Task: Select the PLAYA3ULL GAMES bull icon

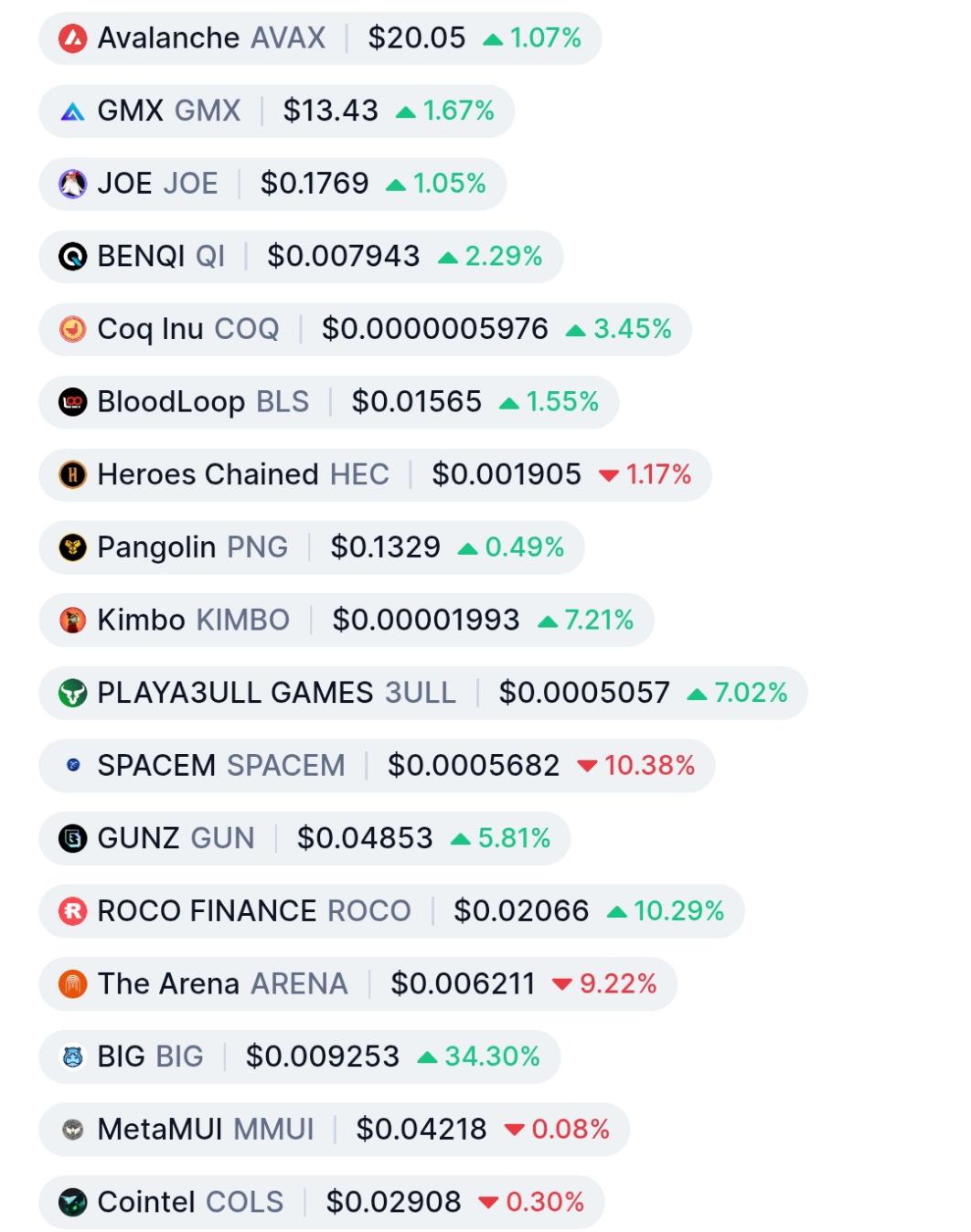Action: click(72, 693)
